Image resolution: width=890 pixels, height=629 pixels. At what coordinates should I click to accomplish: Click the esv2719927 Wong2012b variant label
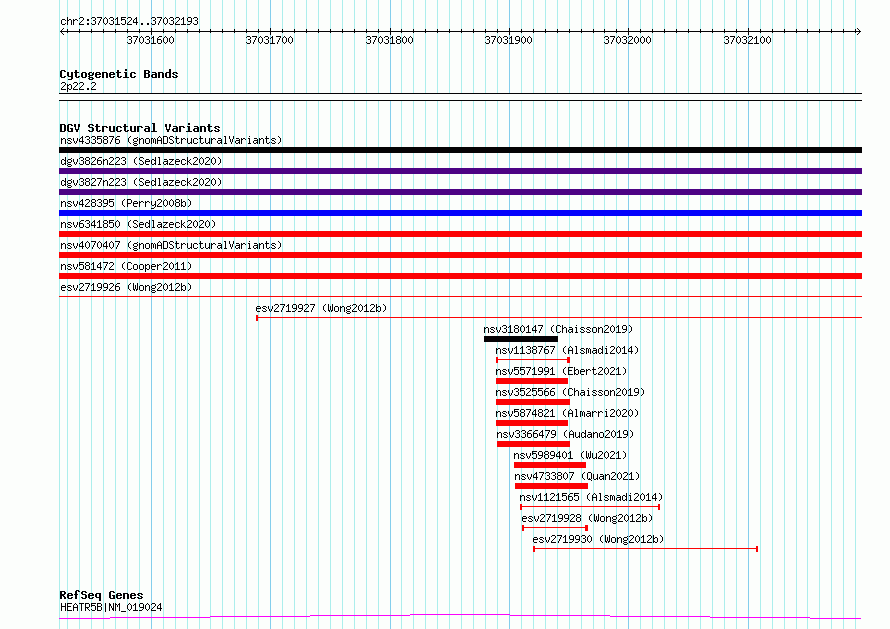pyautogui.click(x=321, y=308)
